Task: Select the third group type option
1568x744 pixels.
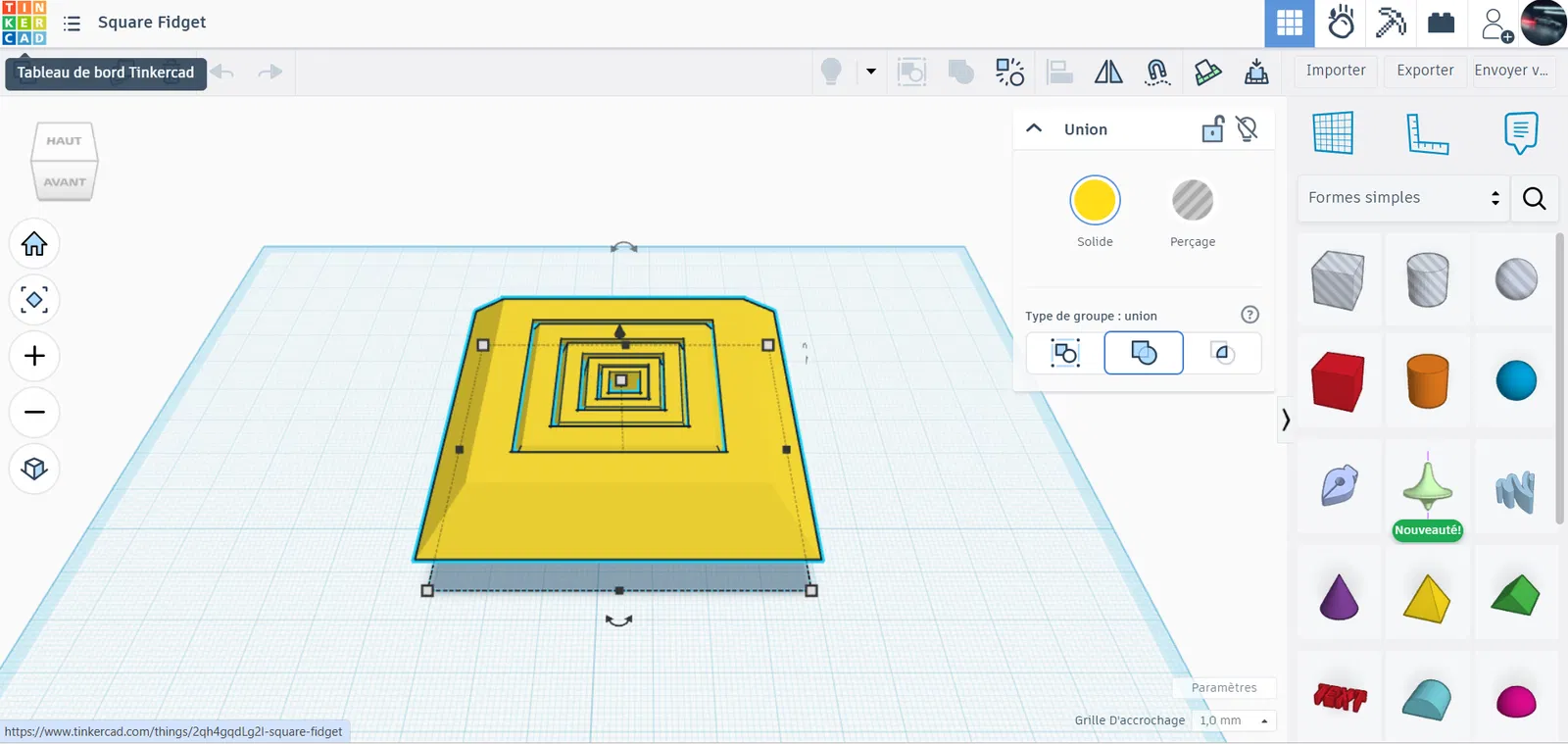Action: pyautogui.click(x=1222, y=353)
